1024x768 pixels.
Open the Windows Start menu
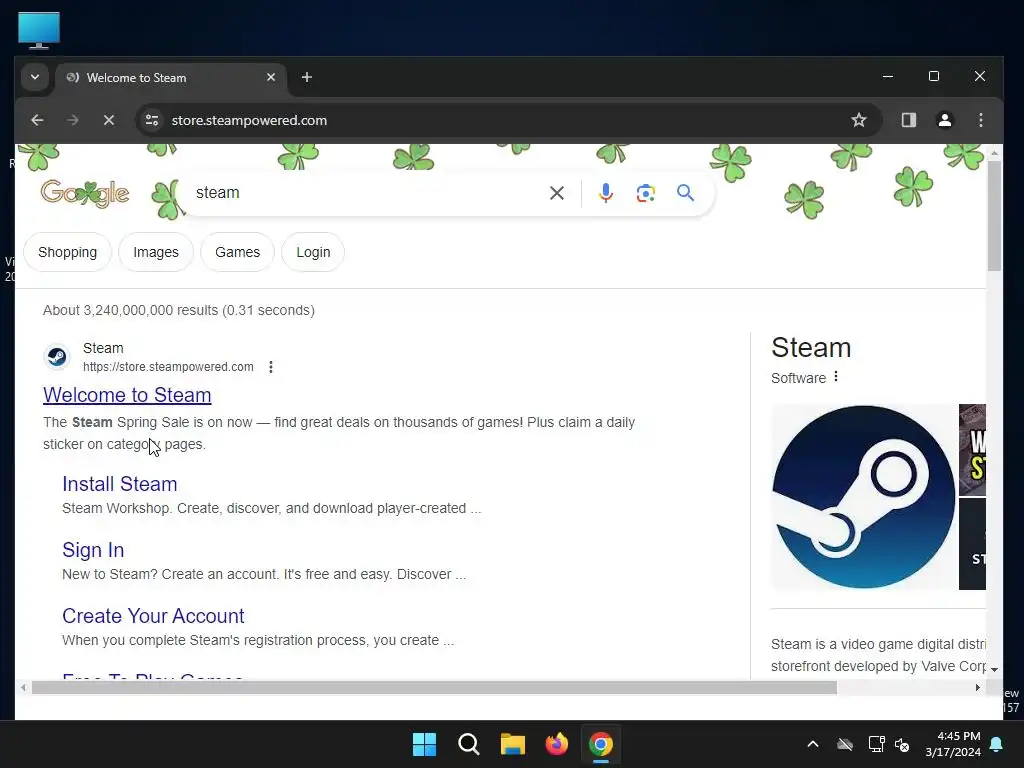[x=424, y=744]
